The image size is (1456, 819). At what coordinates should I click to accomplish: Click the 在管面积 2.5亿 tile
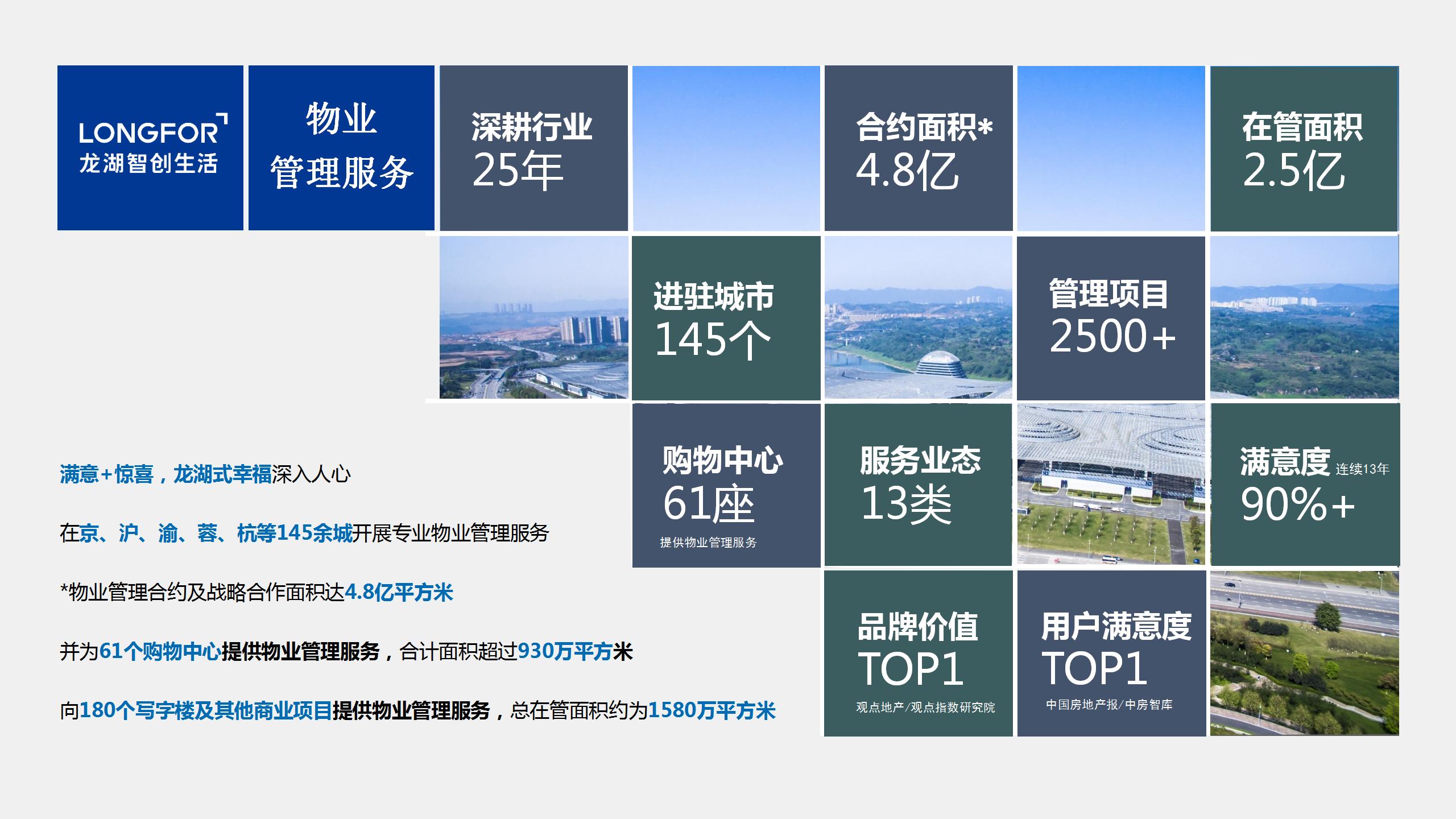pos(1304,148)
